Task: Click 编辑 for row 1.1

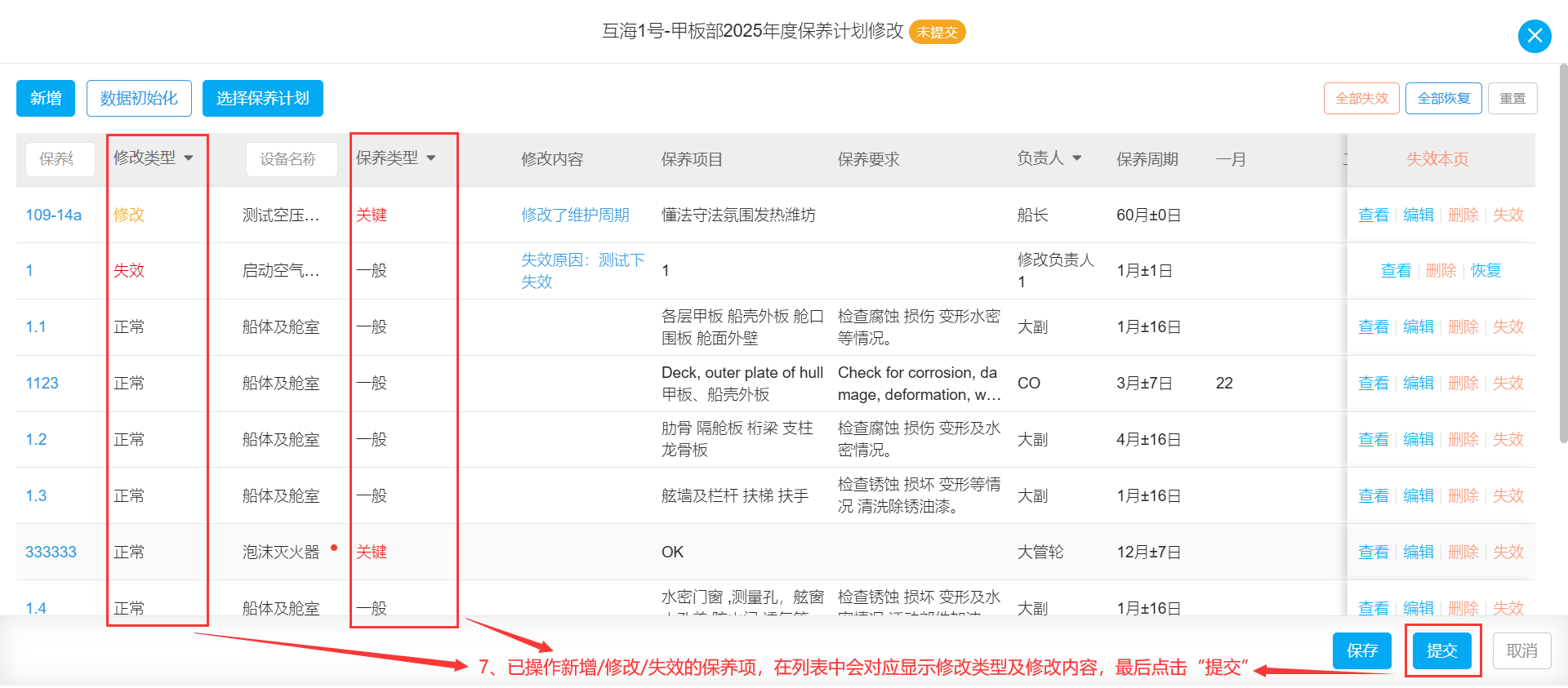Action: click(x=1419, y=326)
